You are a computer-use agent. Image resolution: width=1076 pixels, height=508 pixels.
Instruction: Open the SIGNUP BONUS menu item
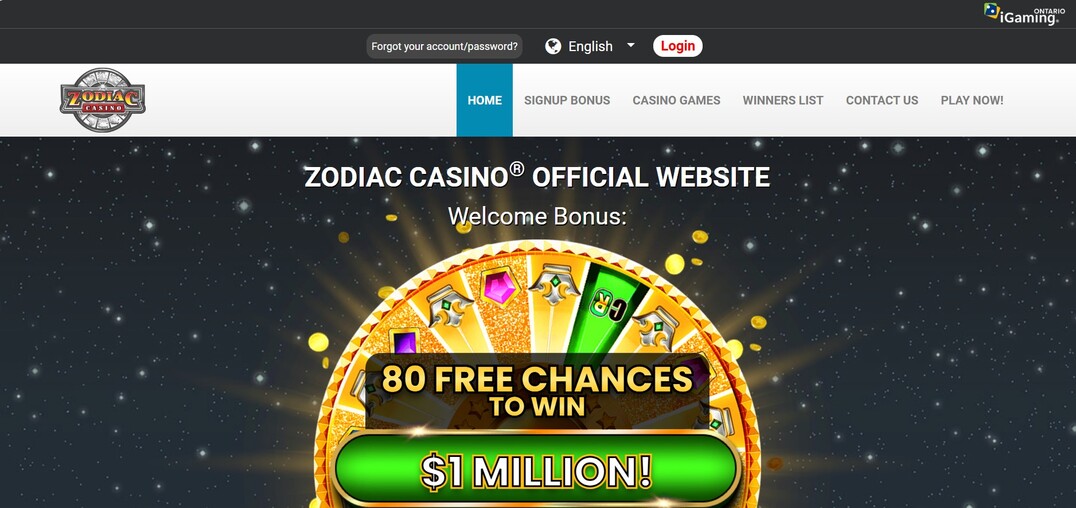tap(567, 100)
